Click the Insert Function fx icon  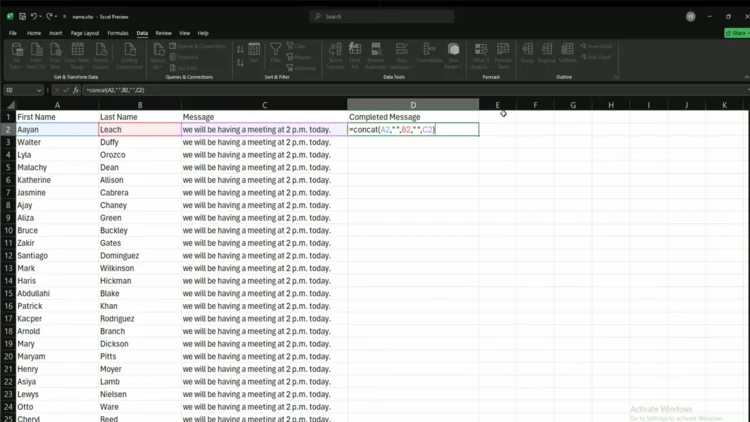pyautogui.click(x=76, y=90)
